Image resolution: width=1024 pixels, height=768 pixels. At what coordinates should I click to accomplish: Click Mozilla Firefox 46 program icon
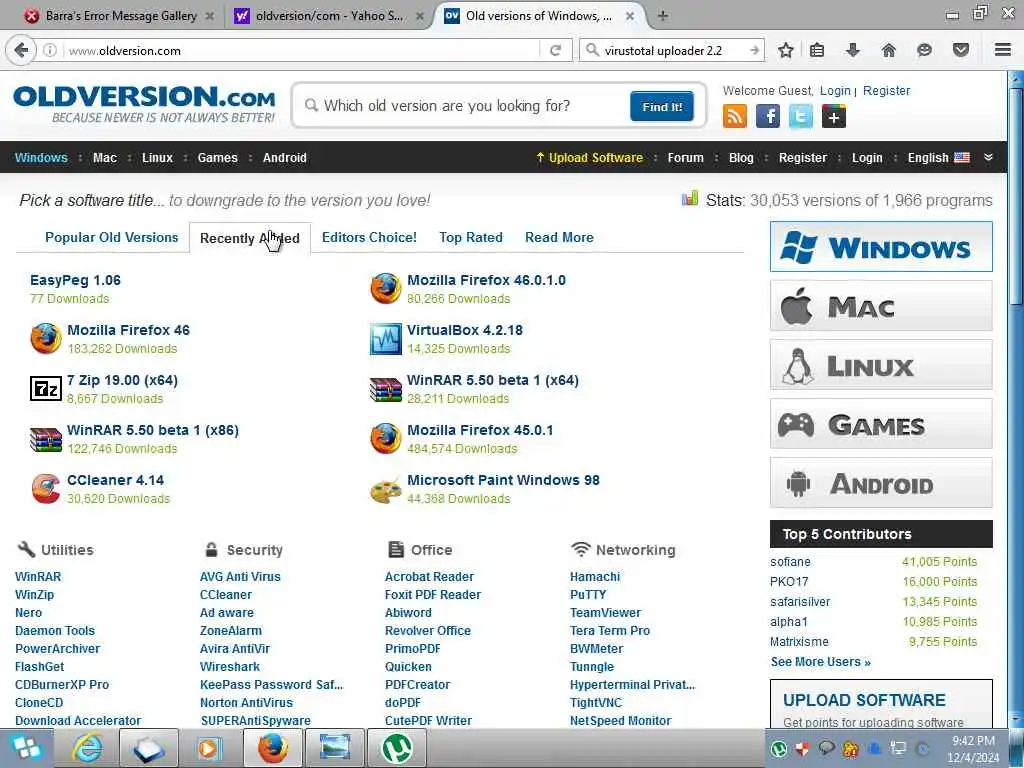(46, 338)
